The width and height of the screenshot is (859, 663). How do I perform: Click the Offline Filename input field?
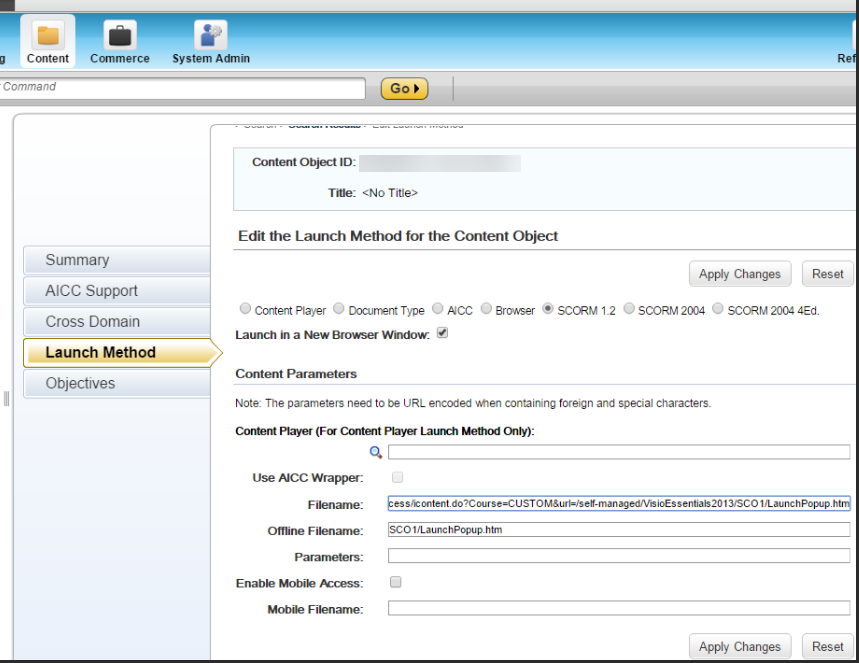point(619,530)
